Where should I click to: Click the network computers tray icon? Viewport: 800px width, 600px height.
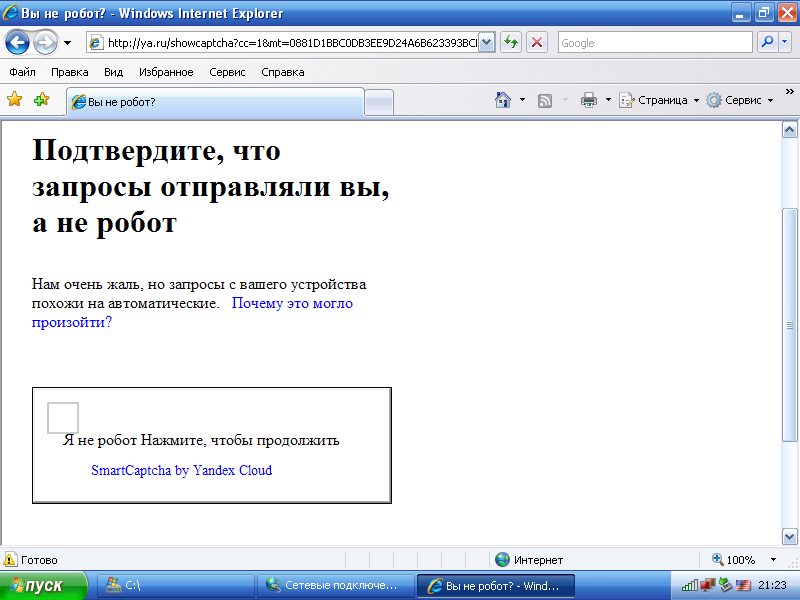tap(707, 585)
